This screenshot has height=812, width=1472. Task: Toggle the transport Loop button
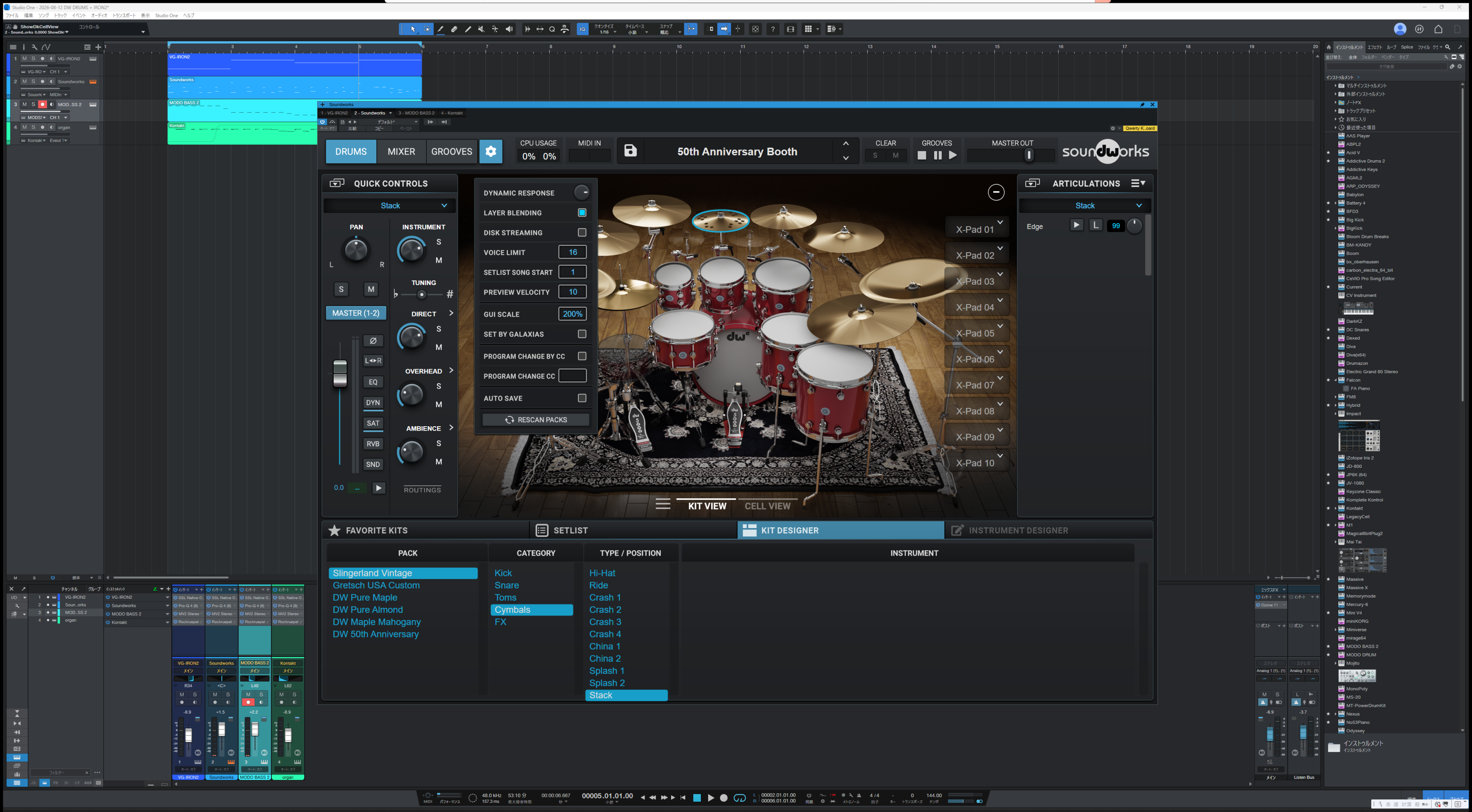pos(739,798)
